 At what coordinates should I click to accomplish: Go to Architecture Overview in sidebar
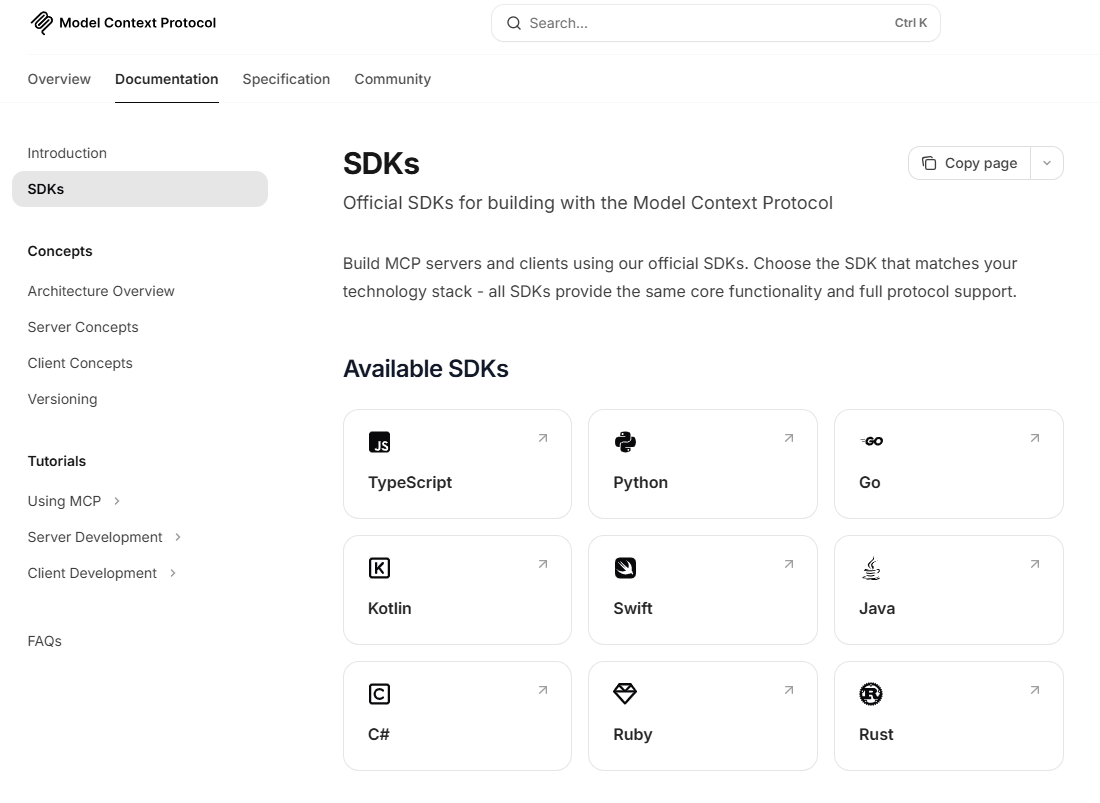pos(101,291)
